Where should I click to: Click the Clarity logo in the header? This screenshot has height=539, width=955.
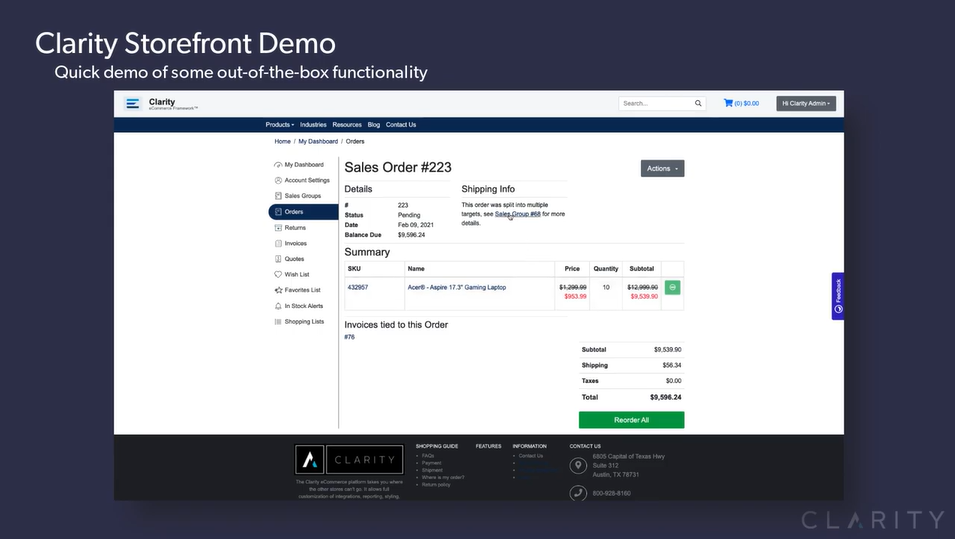point(161,104)
